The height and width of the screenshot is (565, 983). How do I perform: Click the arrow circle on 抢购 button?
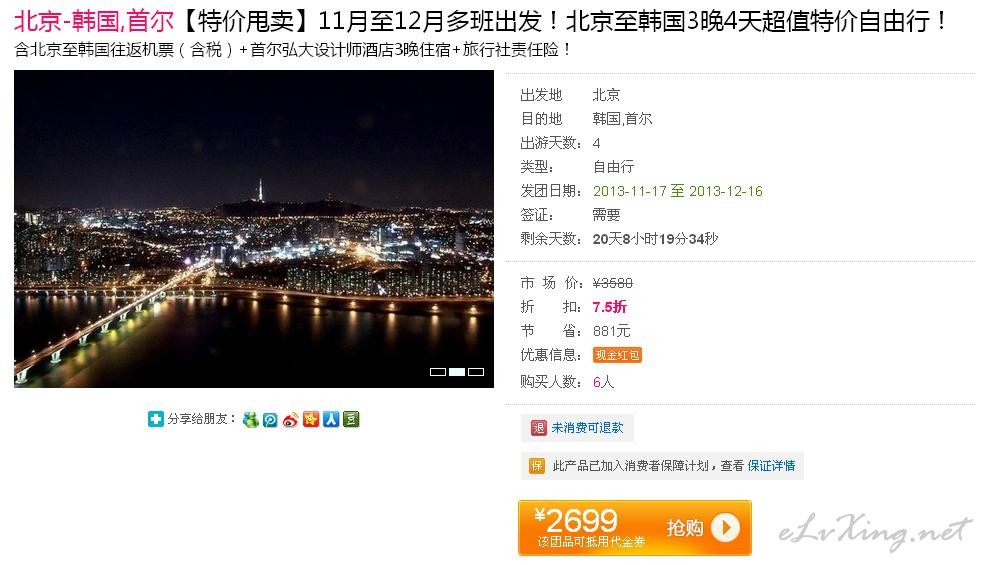pos(726,528)
